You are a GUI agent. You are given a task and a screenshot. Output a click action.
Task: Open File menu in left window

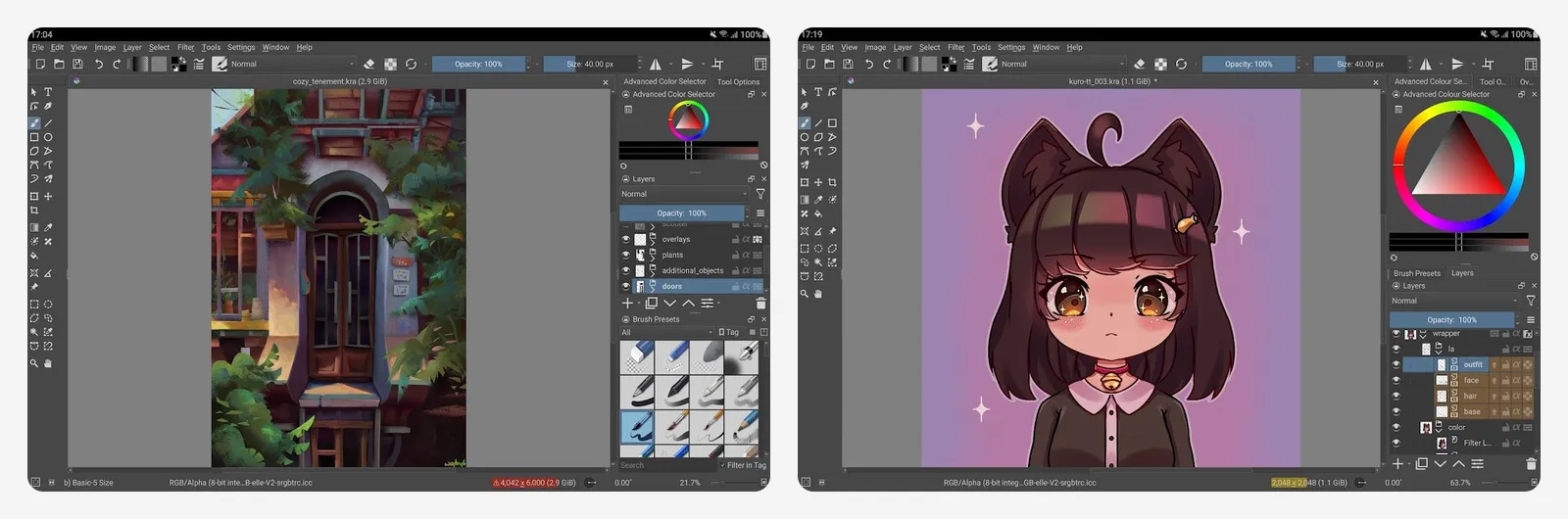point(37,47)
